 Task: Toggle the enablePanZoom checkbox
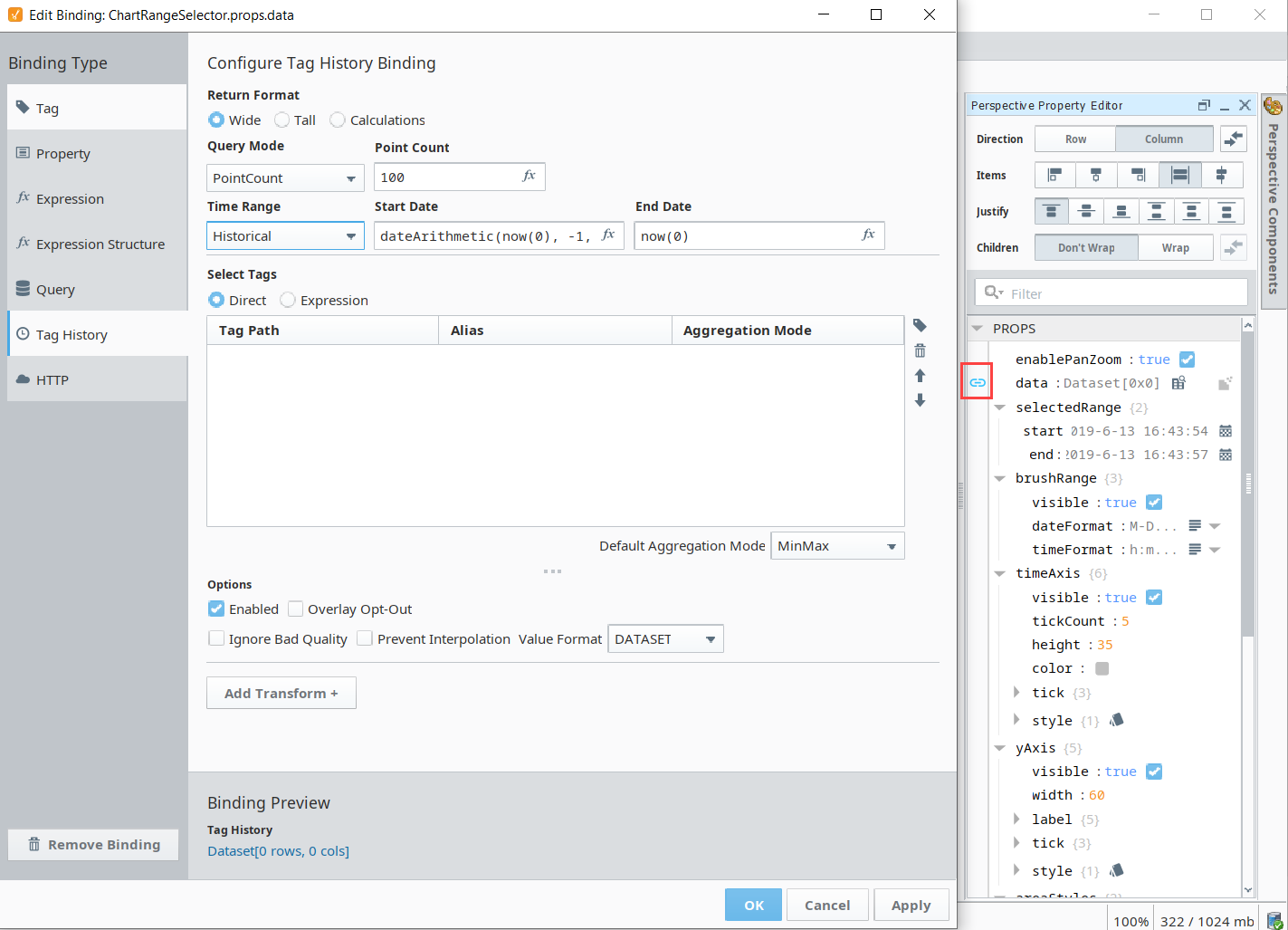click(1187, 359)
